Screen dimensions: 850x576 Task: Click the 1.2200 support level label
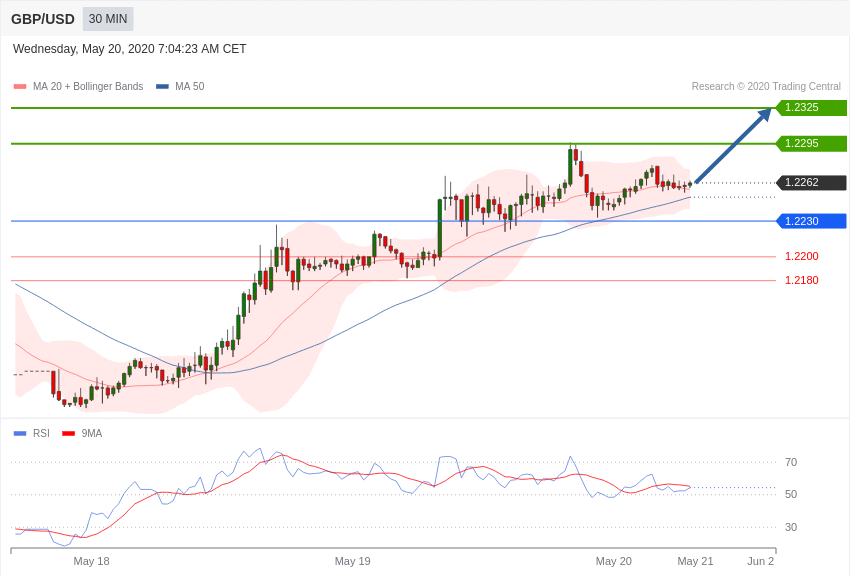click(x=802, y=256)
